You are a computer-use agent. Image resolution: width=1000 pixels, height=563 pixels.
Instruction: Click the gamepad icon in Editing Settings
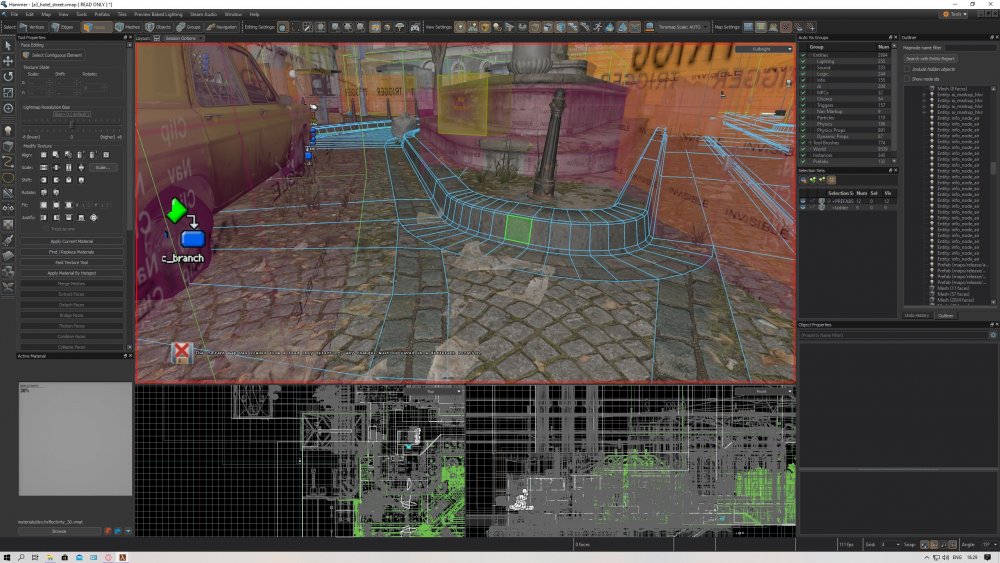click(415, 27)
